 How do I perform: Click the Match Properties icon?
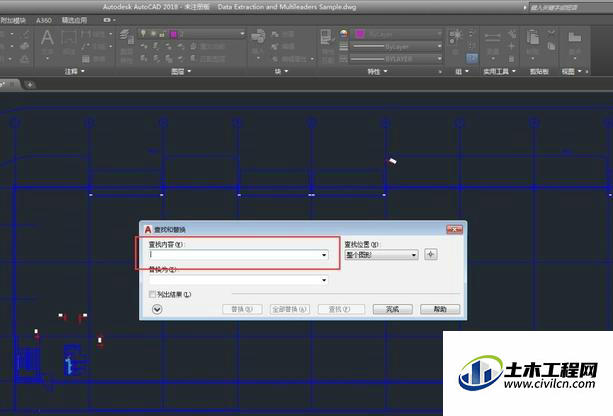click(326, 37)
